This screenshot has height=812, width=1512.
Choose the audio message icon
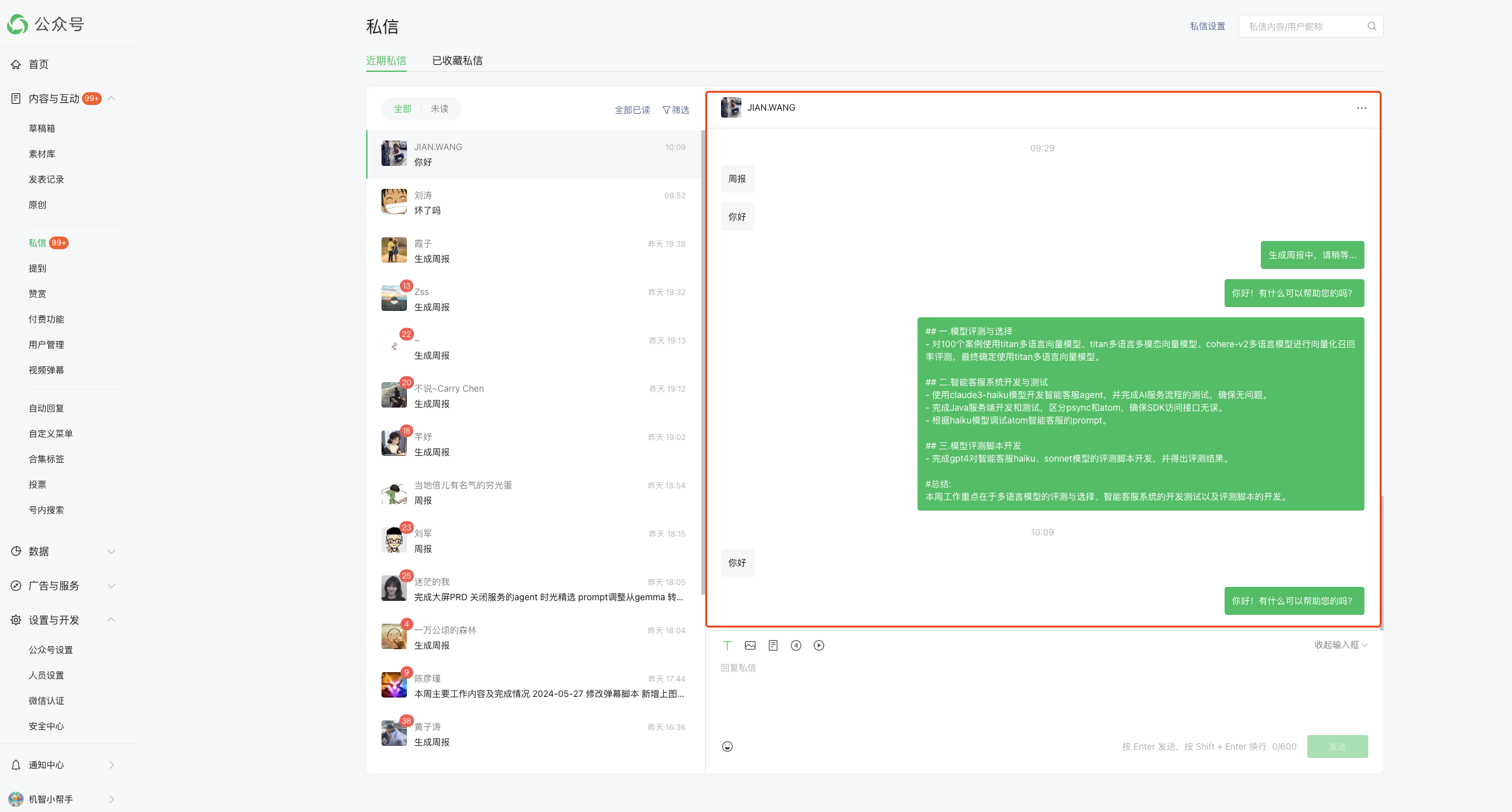(796, 645)
